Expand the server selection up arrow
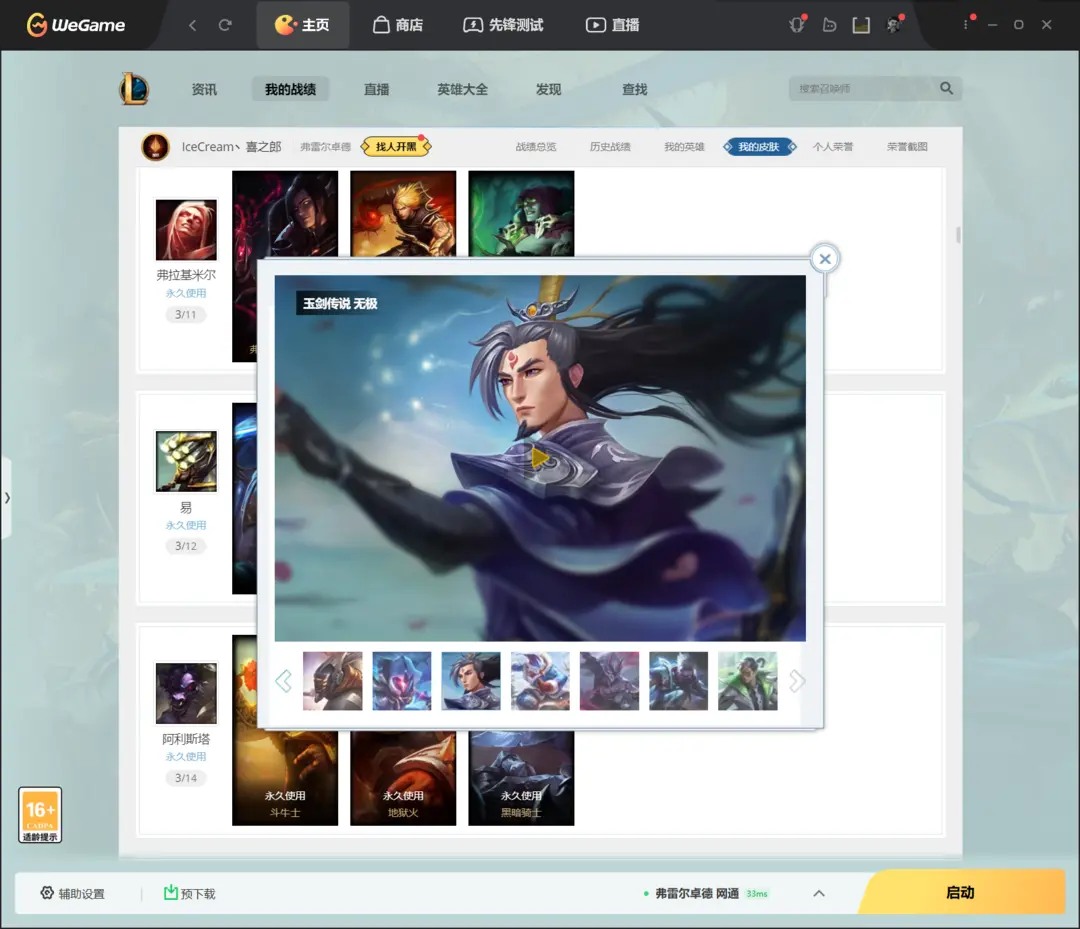This screenshot has width=1080, height=929. (x=818, y=893)
